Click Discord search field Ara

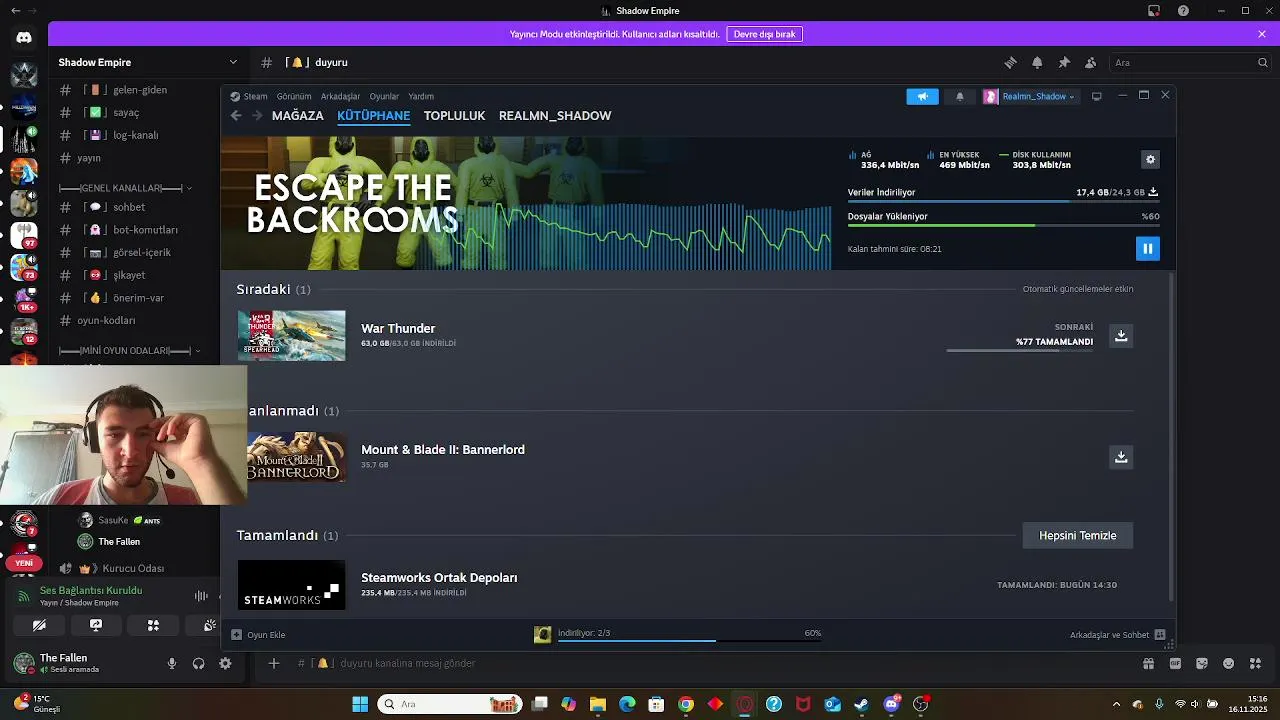[1190, 62]
